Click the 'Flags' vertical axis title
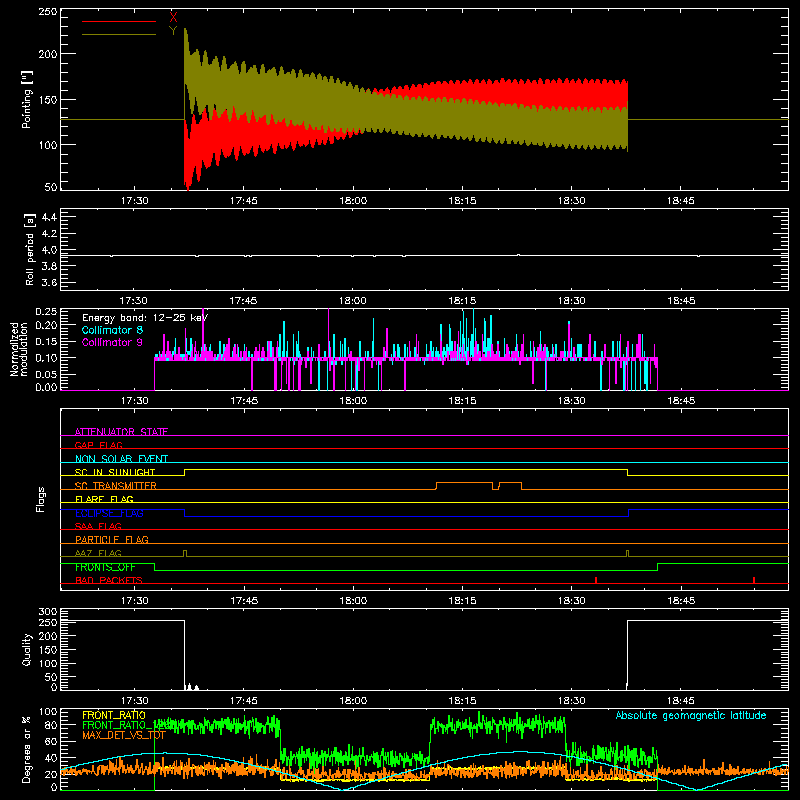Image resolution: width=800 pixels, height=800 pixels. click(x=40, y=499)
